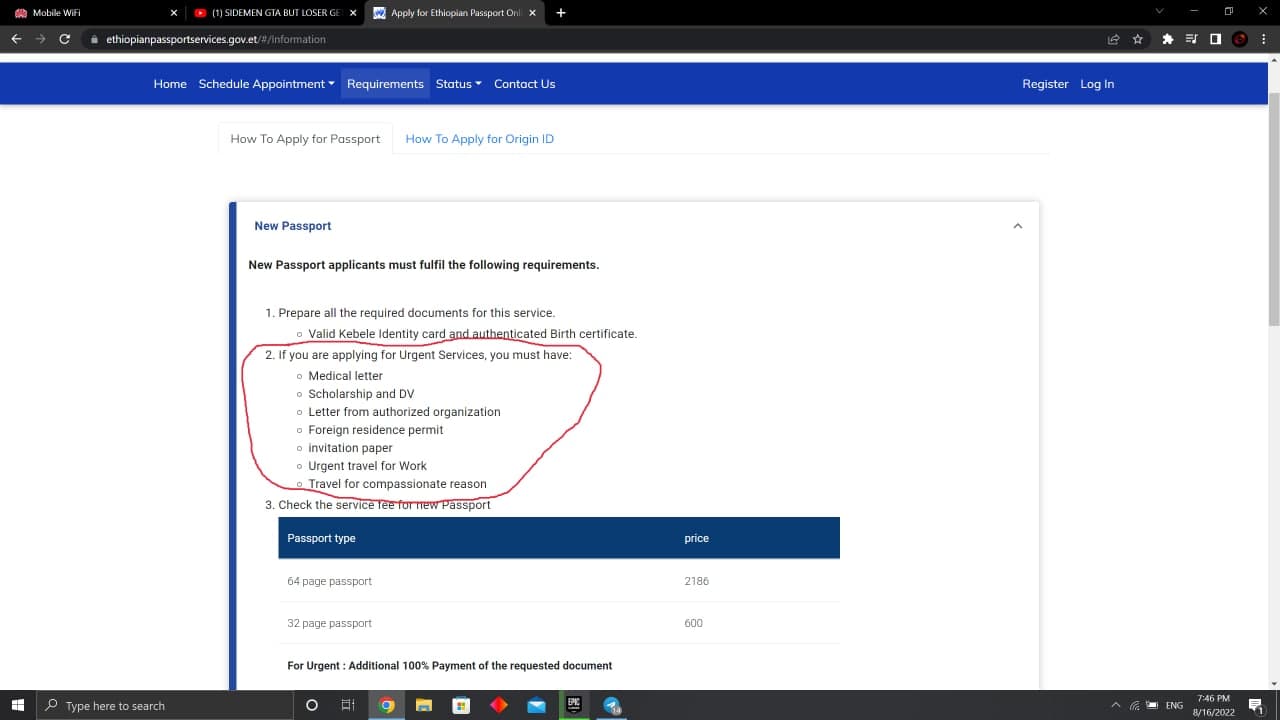The width and height of the screenshot is (1280, 720).
Task: Toggle the Chrome side panel
Action: [x=1215, y=39]
